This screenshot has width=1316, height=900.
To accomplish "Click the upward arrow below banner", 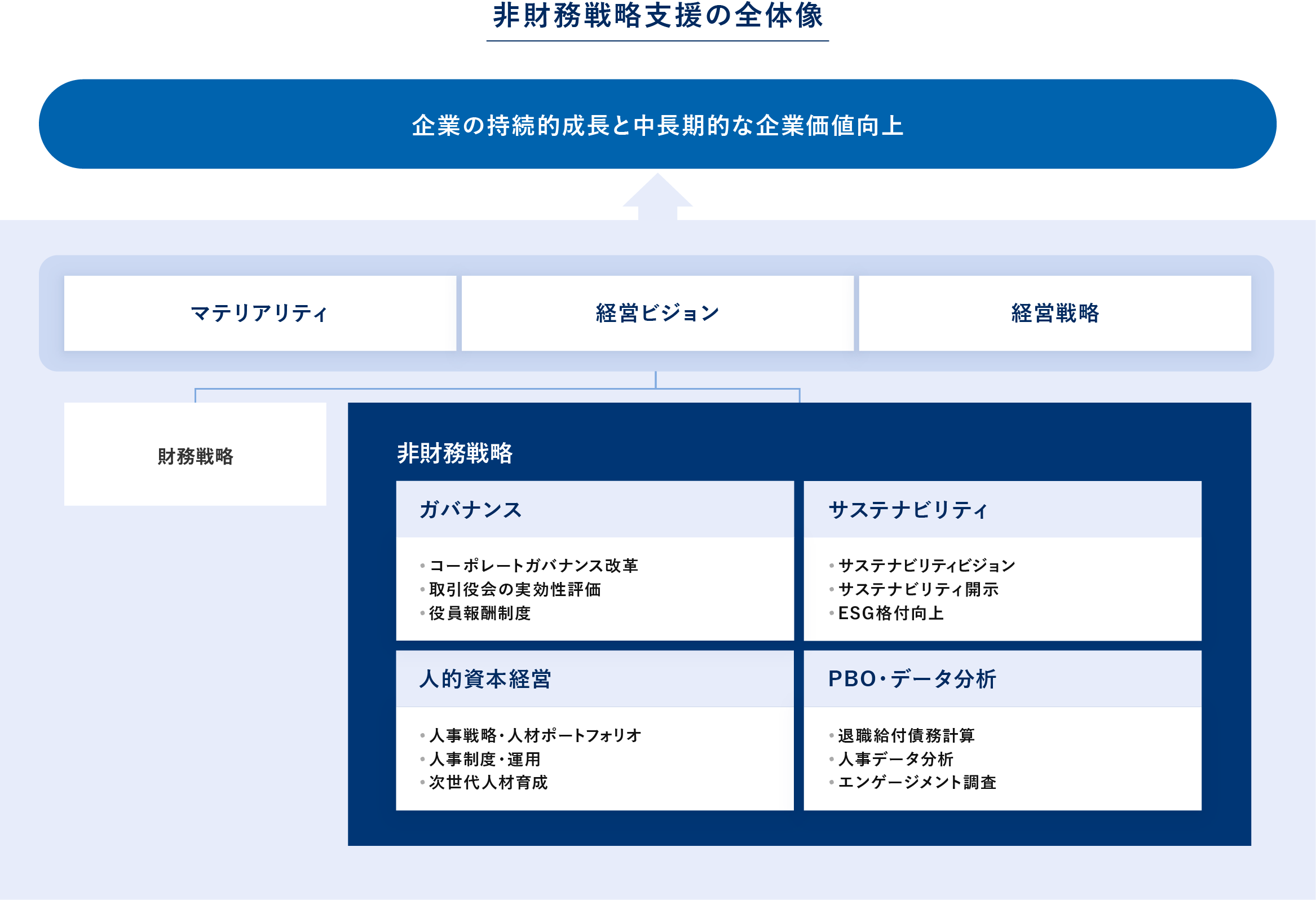I will [x=657, y=197].
